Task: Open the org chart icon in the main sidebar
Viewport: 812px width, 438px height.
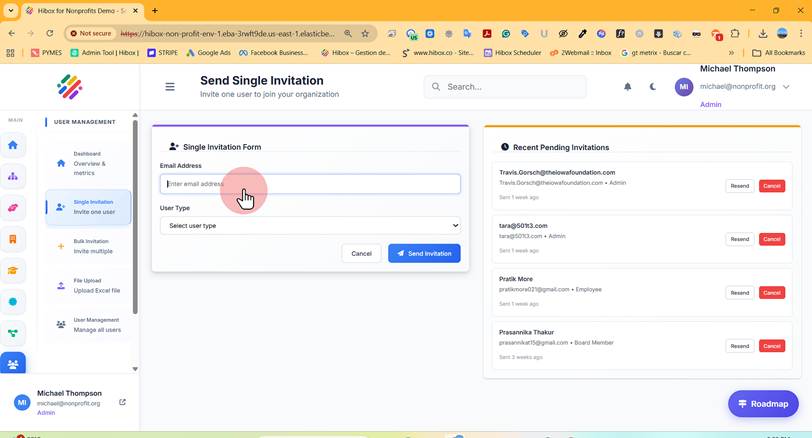Action: (13, 177)
